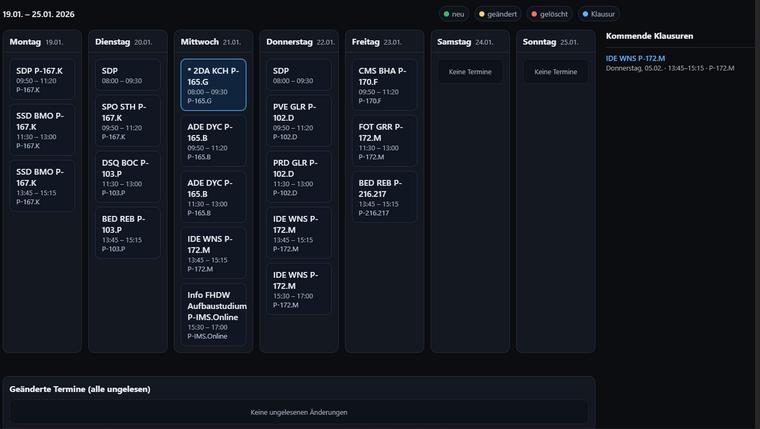Open Tuesday's SPO STH P-167.K card
This screenshot has height=429, width=760.
[128, 122]
